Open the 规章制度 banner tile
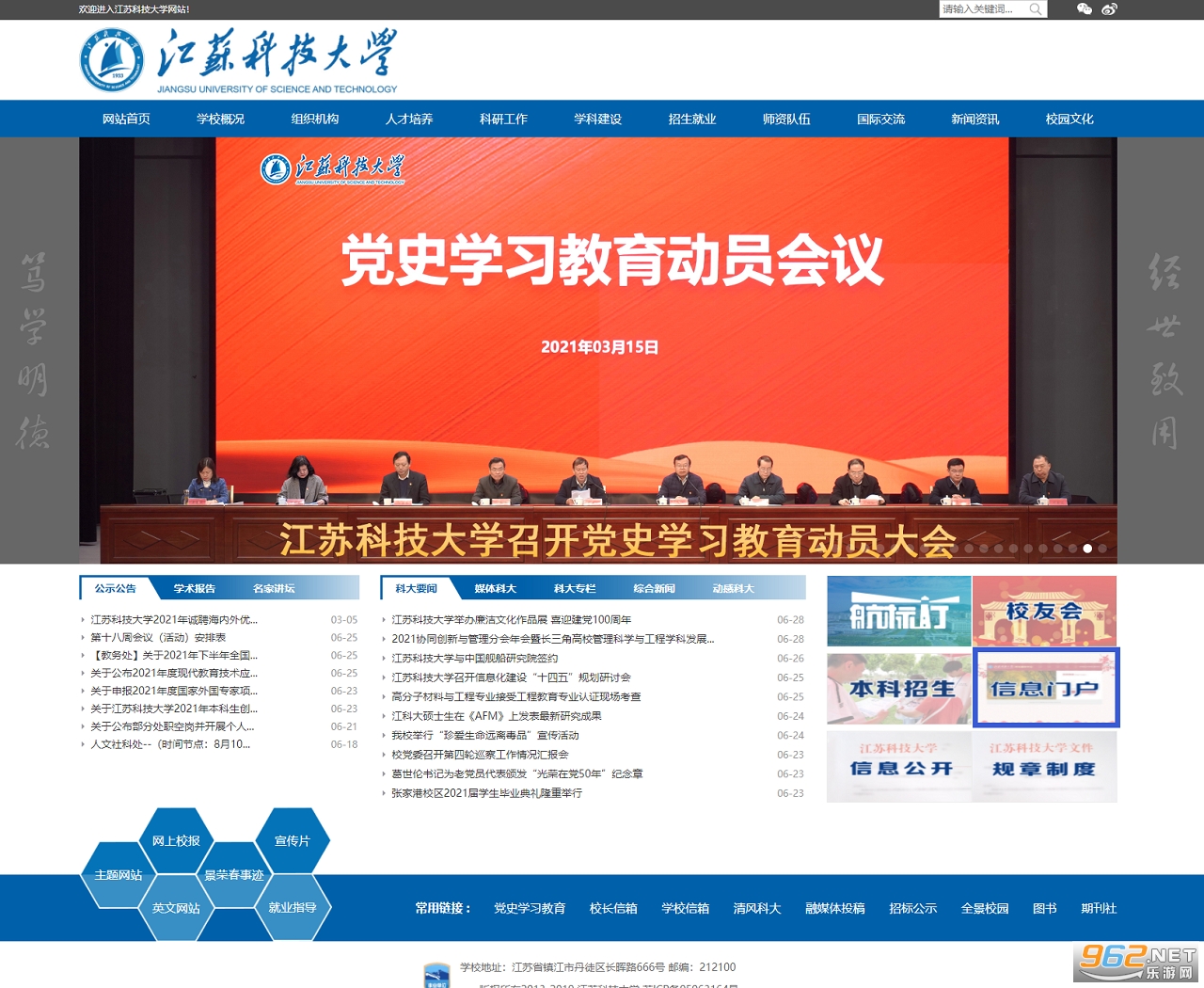 click(x=1045, y=767)
